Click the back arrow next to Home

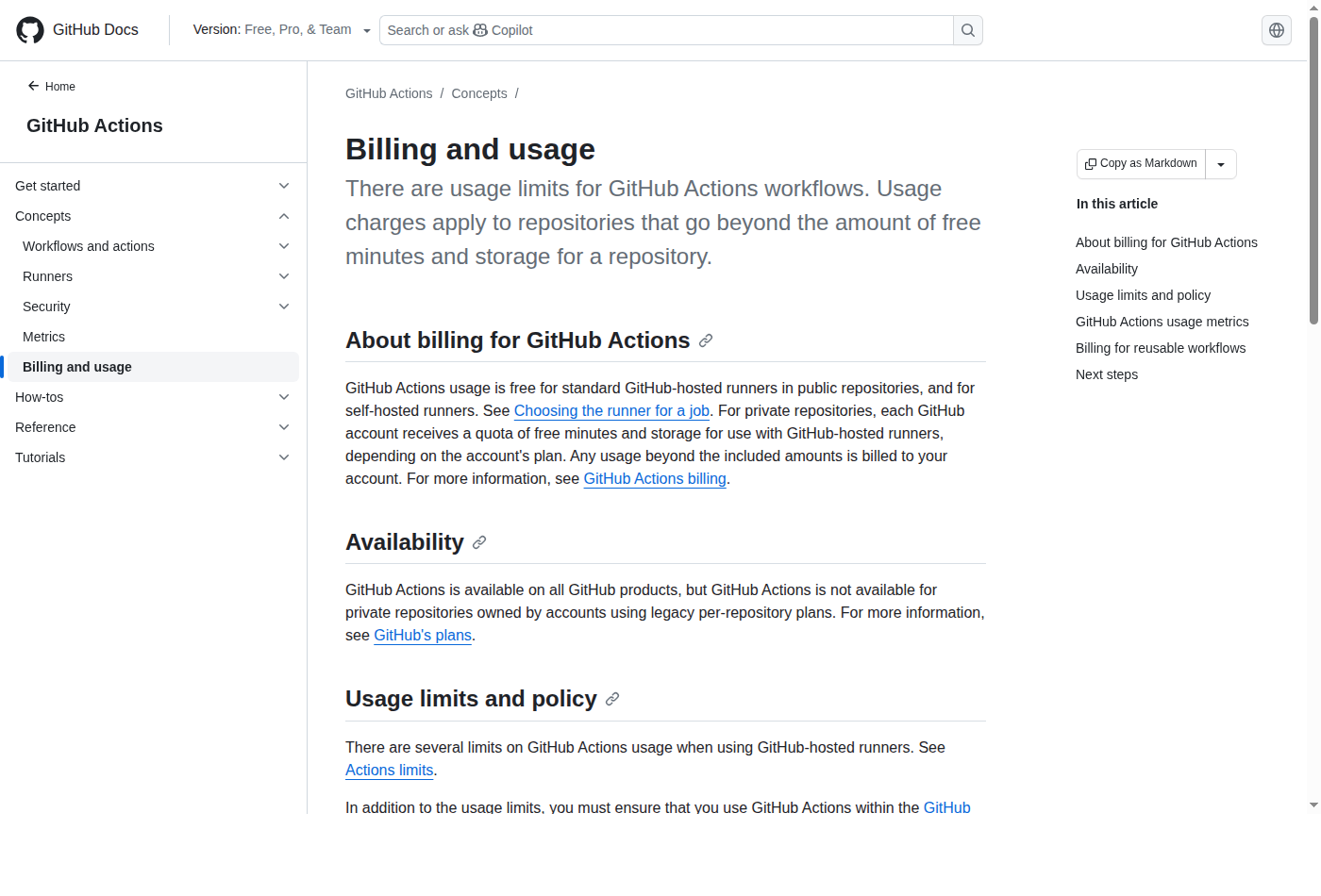pyautogui.click(x=33, y=86)
